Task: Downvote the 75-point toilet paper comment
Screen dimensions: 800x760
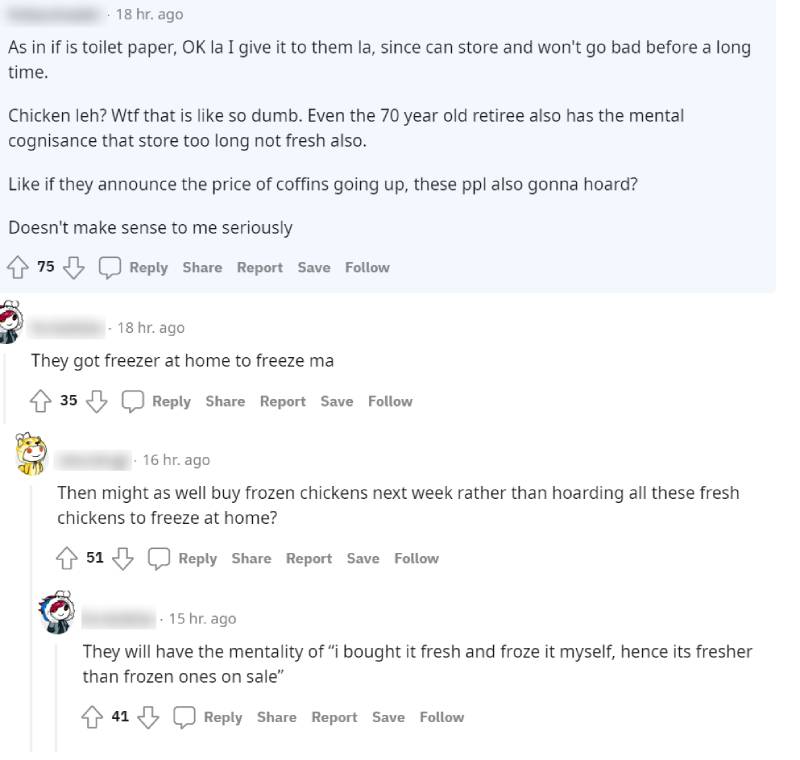Action: tap(73, 268)
